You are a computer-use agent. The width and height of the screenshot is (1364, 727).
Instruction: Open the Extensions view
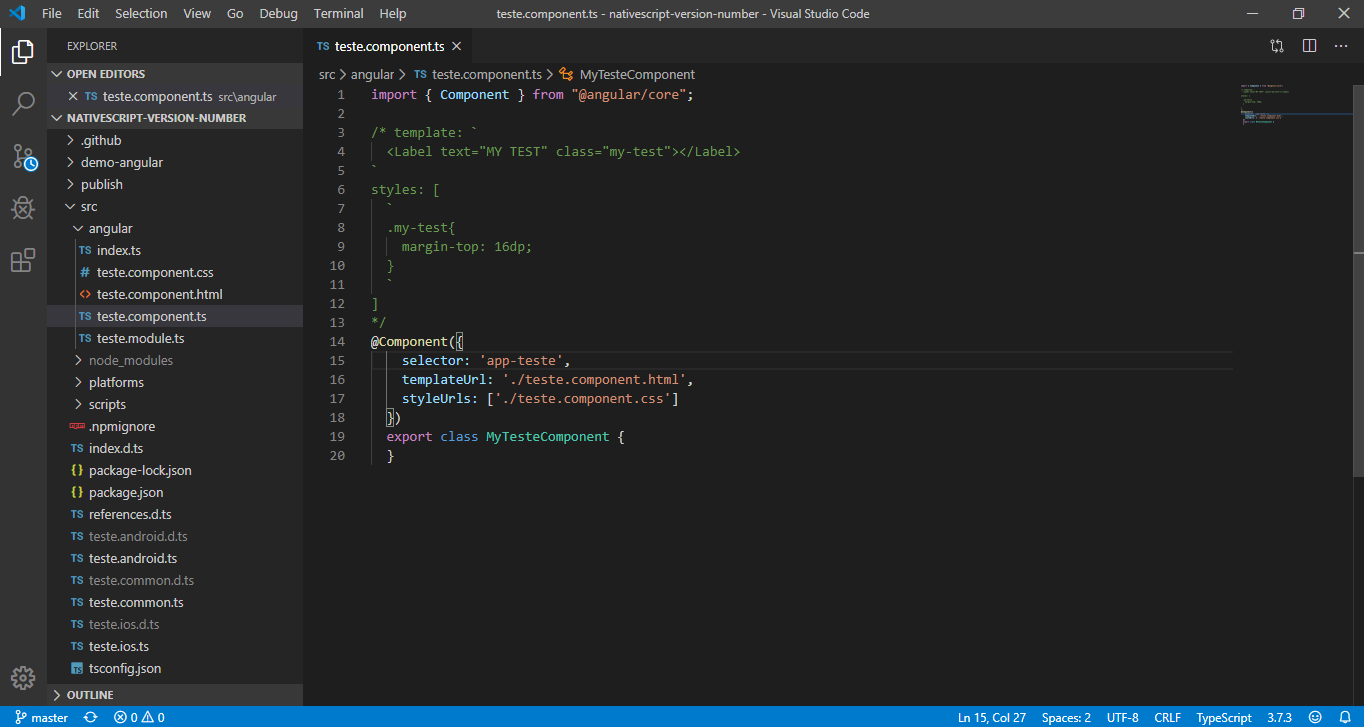[x=23, y=260]
